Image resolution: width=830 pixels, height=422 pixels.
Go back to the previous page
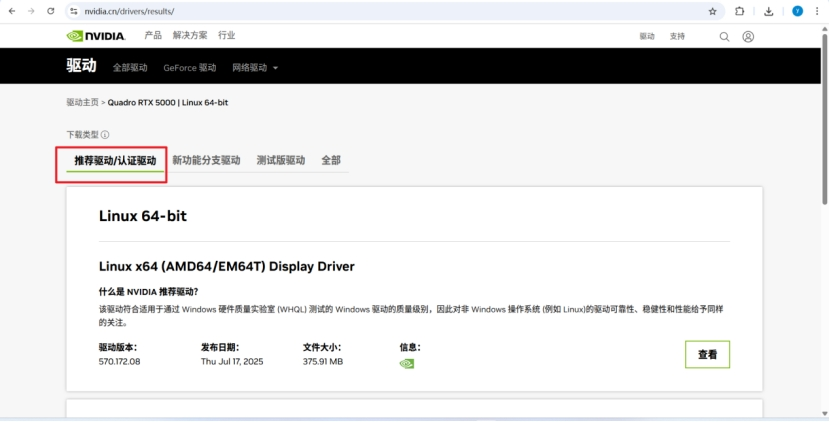click(12, 11)
